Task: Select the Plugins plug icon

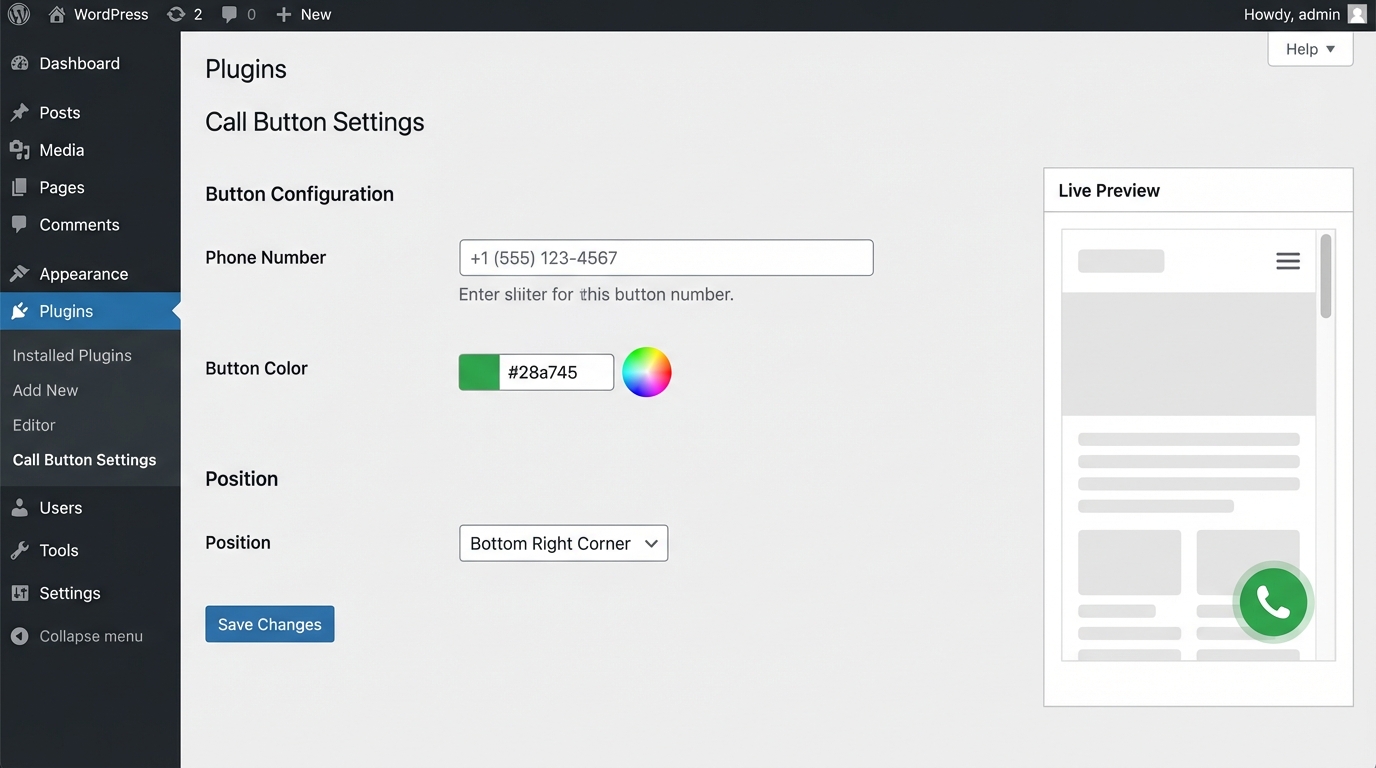Action: coord(20,311)
